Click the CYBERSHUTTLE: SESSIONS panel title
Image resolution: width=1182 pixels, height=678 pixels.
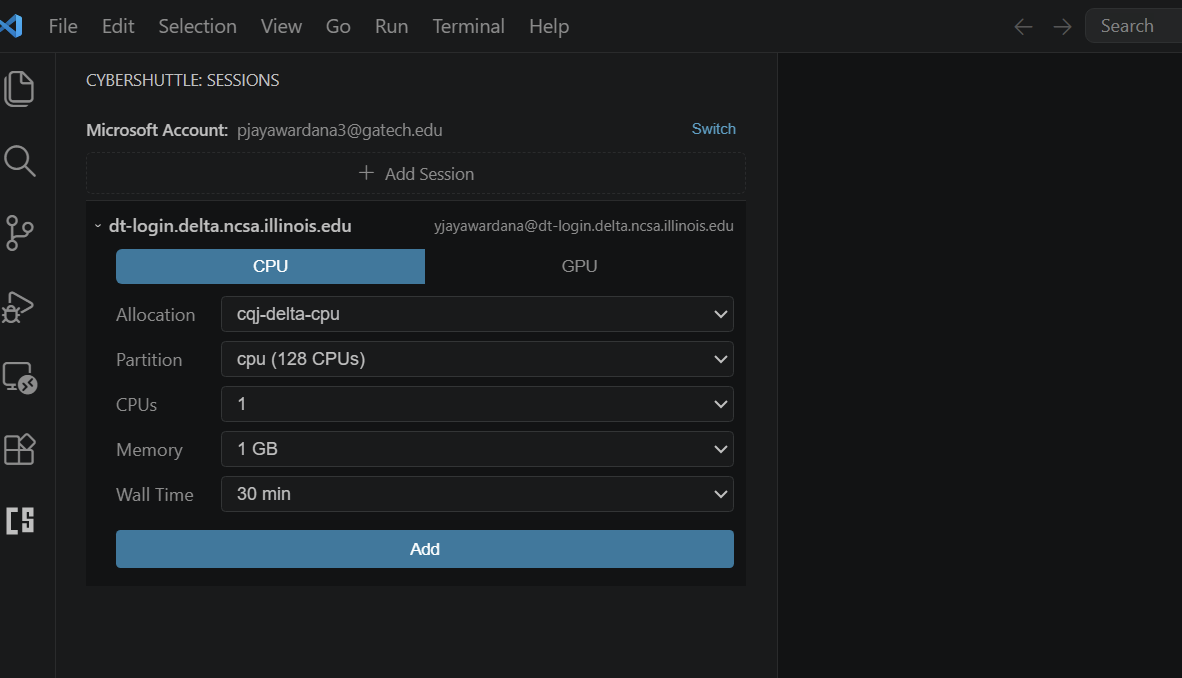pos(182,80)
